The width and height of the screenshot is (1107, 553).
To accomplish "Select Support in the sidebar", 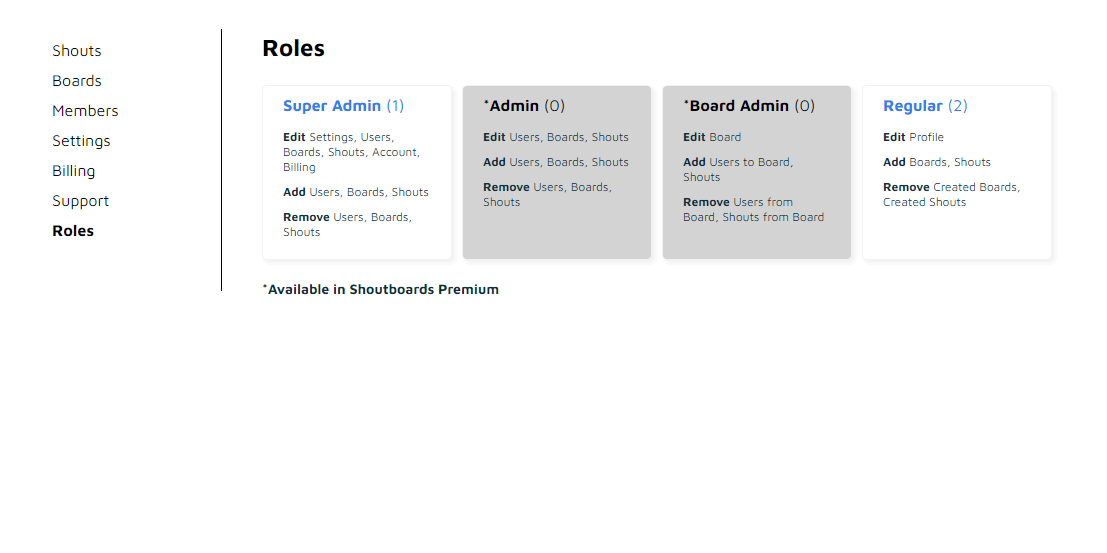I will click(x=81, y=201).
